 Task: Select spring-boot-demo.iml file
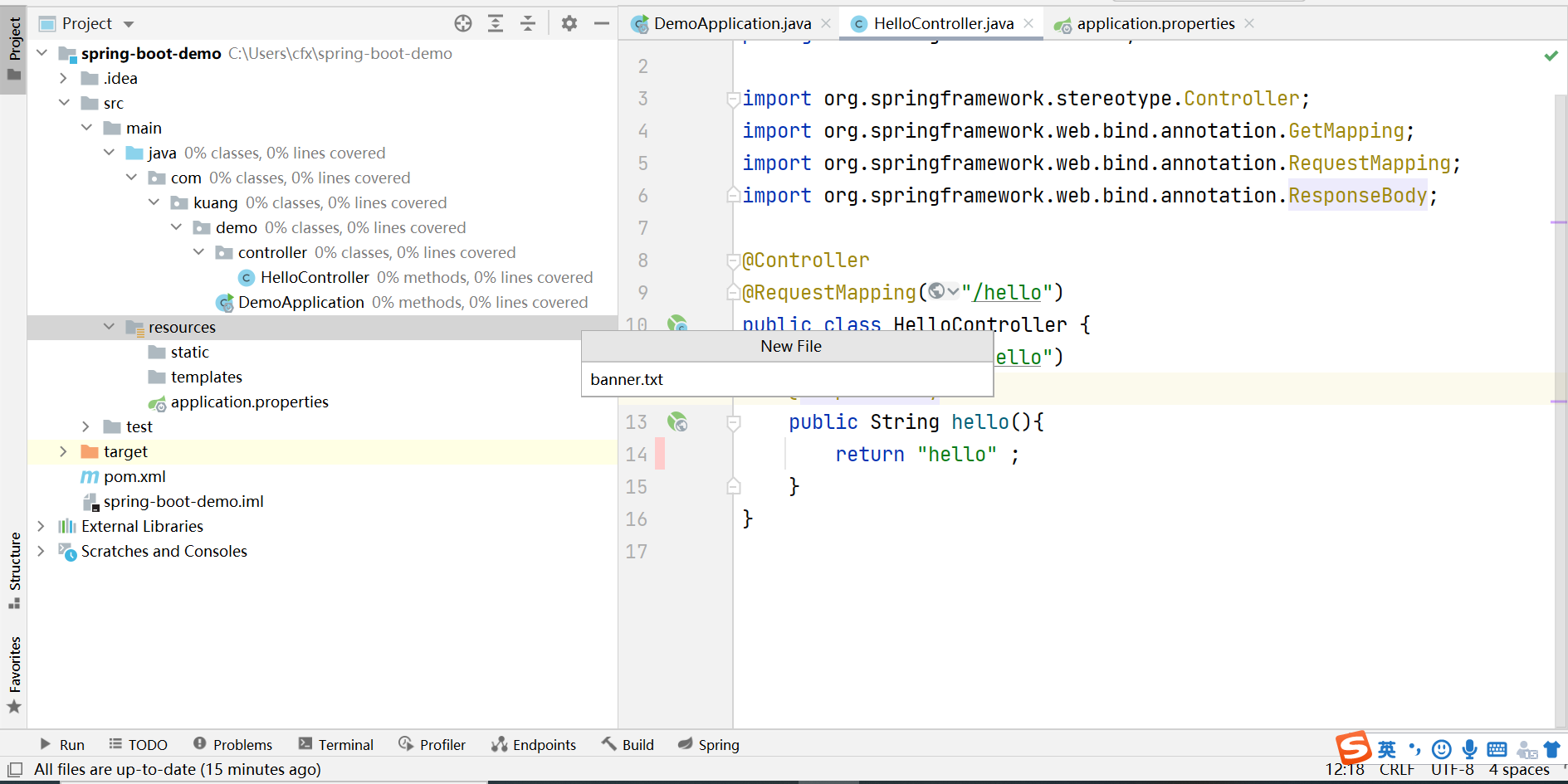point(183,501)
